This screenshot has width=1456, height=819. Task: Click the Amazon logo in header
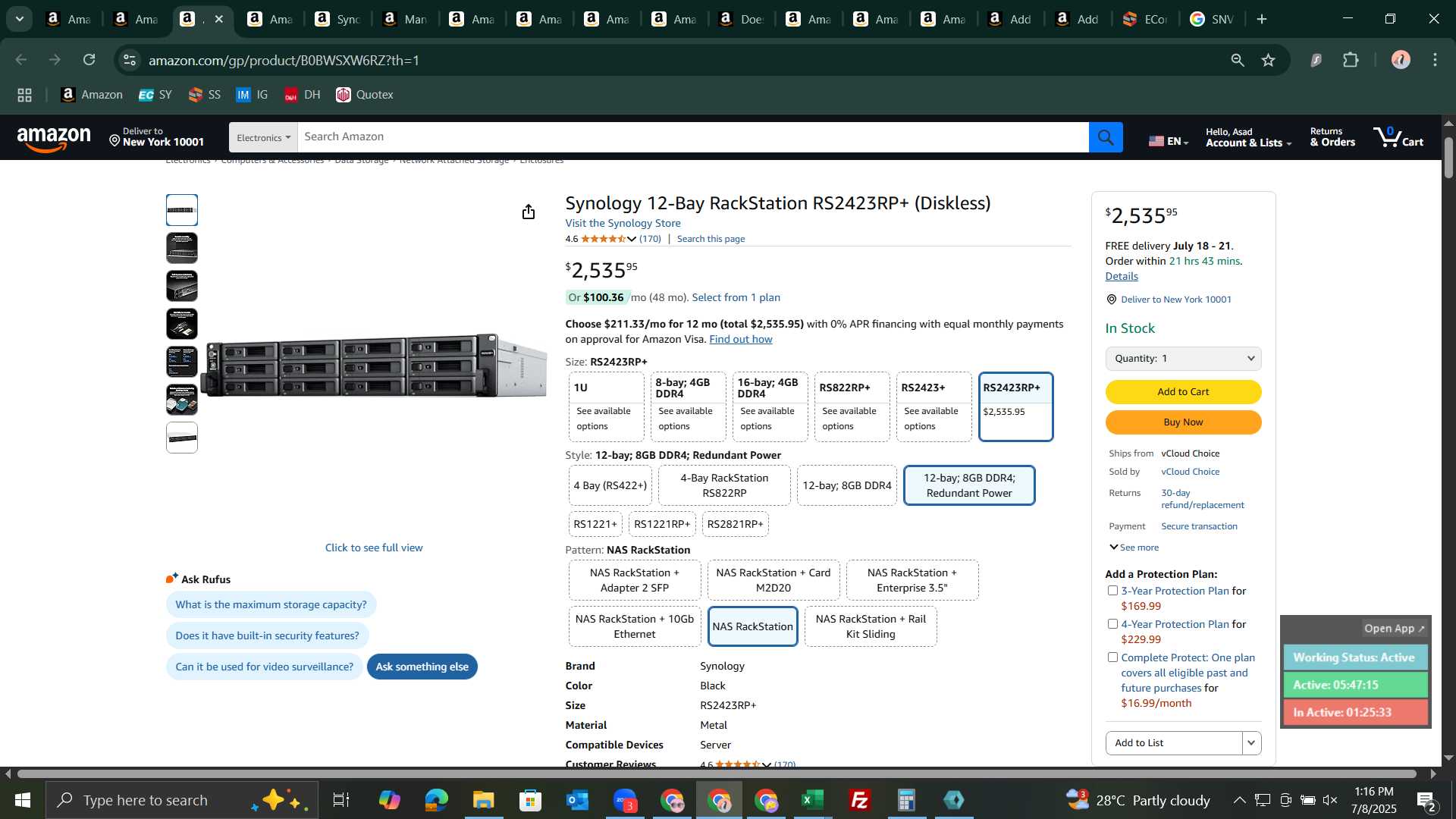[x=54, y=138]
